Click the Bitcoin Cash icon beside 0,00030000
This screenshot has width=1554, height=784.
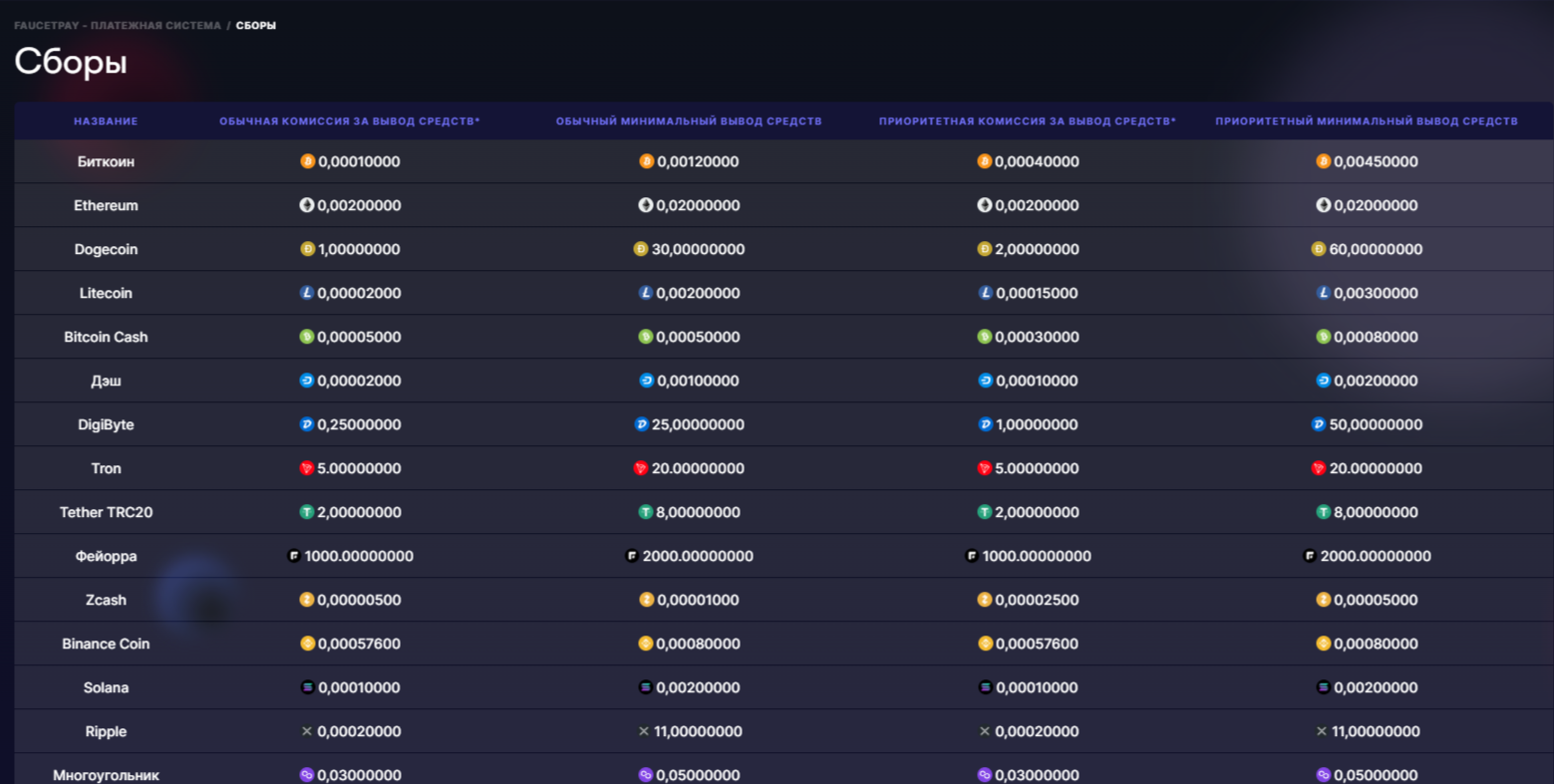[x=984, y=337]
